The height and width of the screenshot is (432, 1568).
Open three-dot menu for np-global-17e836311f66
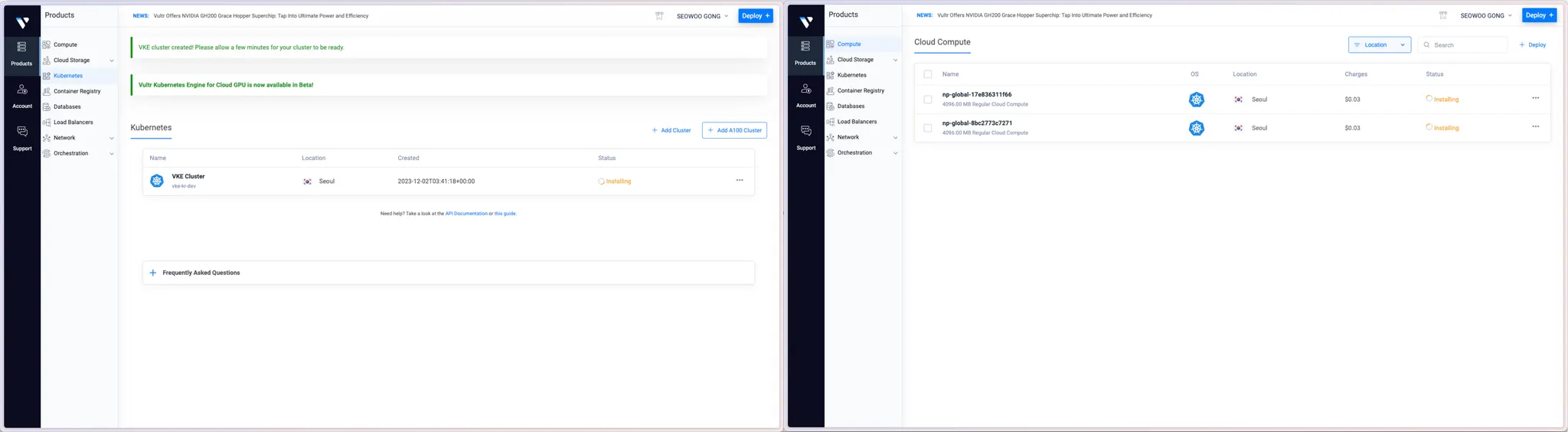[x=1536, y=98]
